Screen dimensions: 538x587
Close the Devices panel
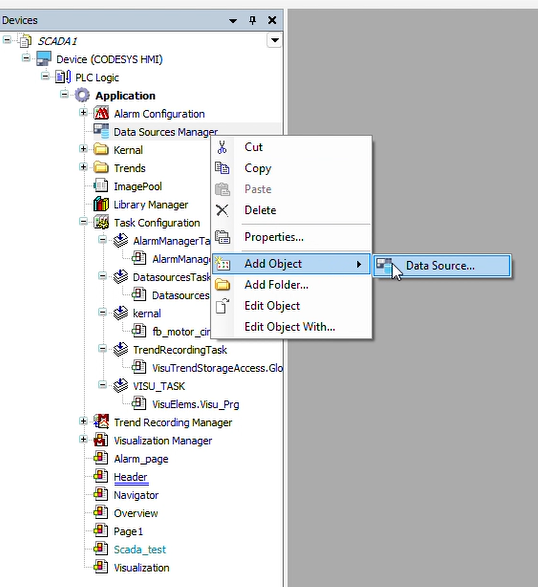[272, 20]
